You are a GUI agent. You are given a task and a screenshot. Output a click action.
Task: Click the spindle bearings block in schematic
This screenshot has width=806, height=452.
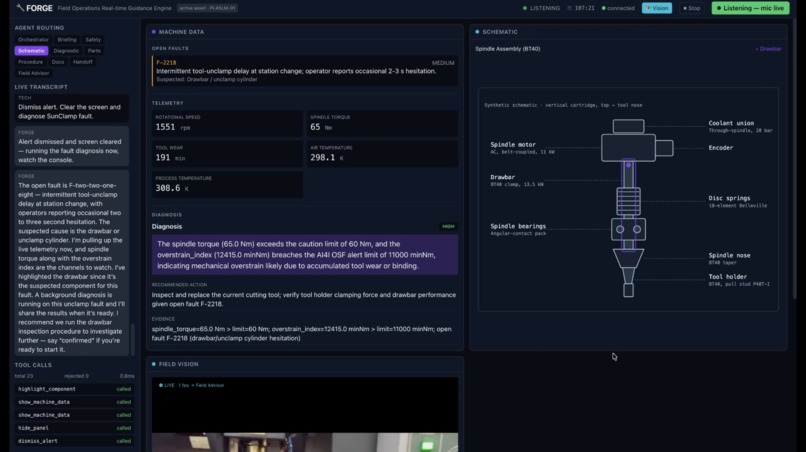[x=628, y=229]
